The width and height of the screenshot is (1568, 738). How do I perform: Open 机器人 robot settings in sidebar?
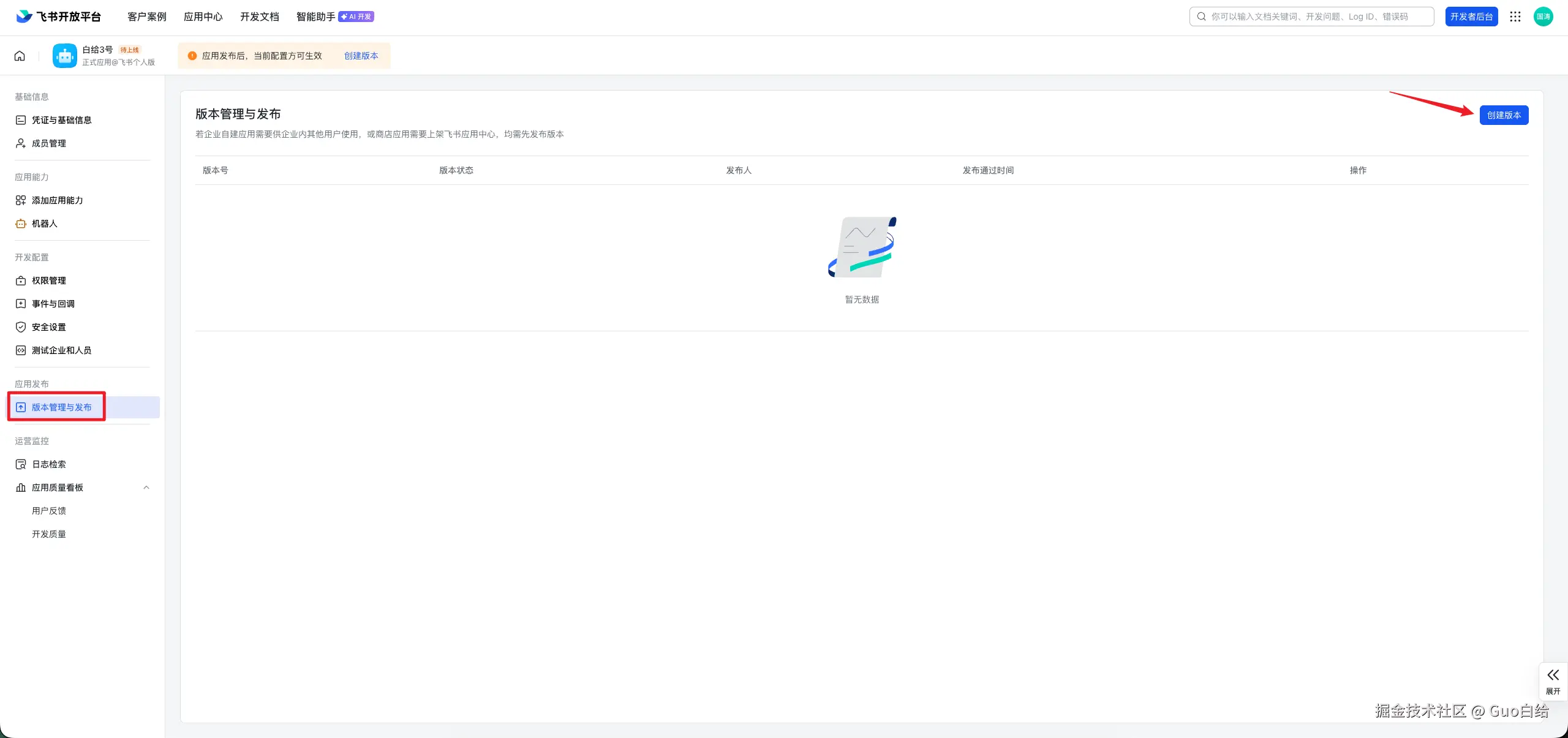[44, 224]
